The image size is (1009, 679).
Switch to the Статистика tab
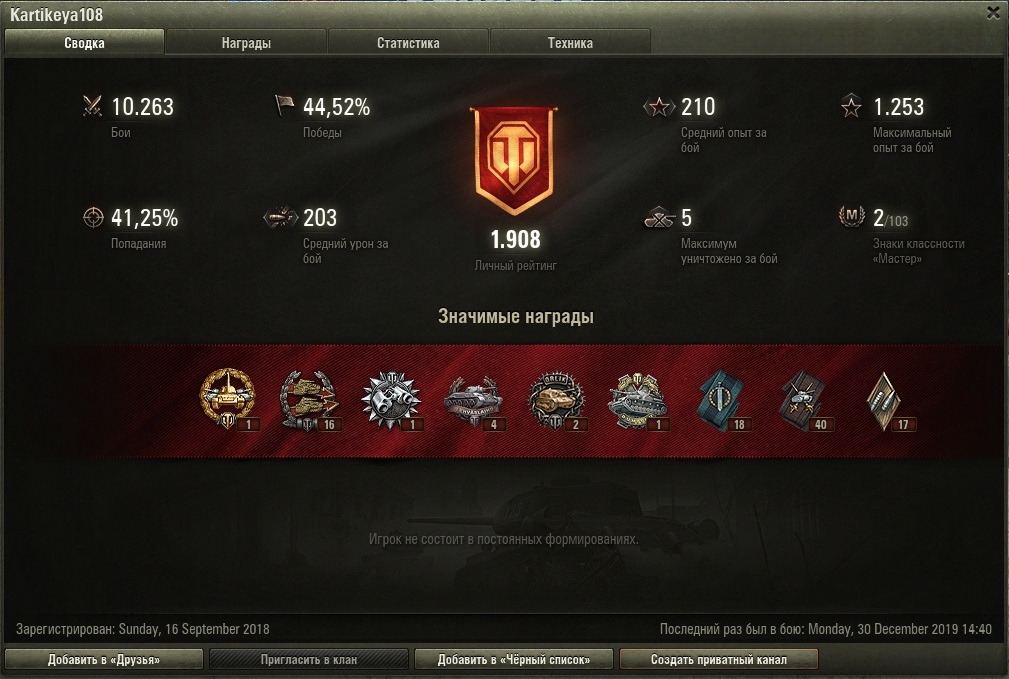point(408,42)
